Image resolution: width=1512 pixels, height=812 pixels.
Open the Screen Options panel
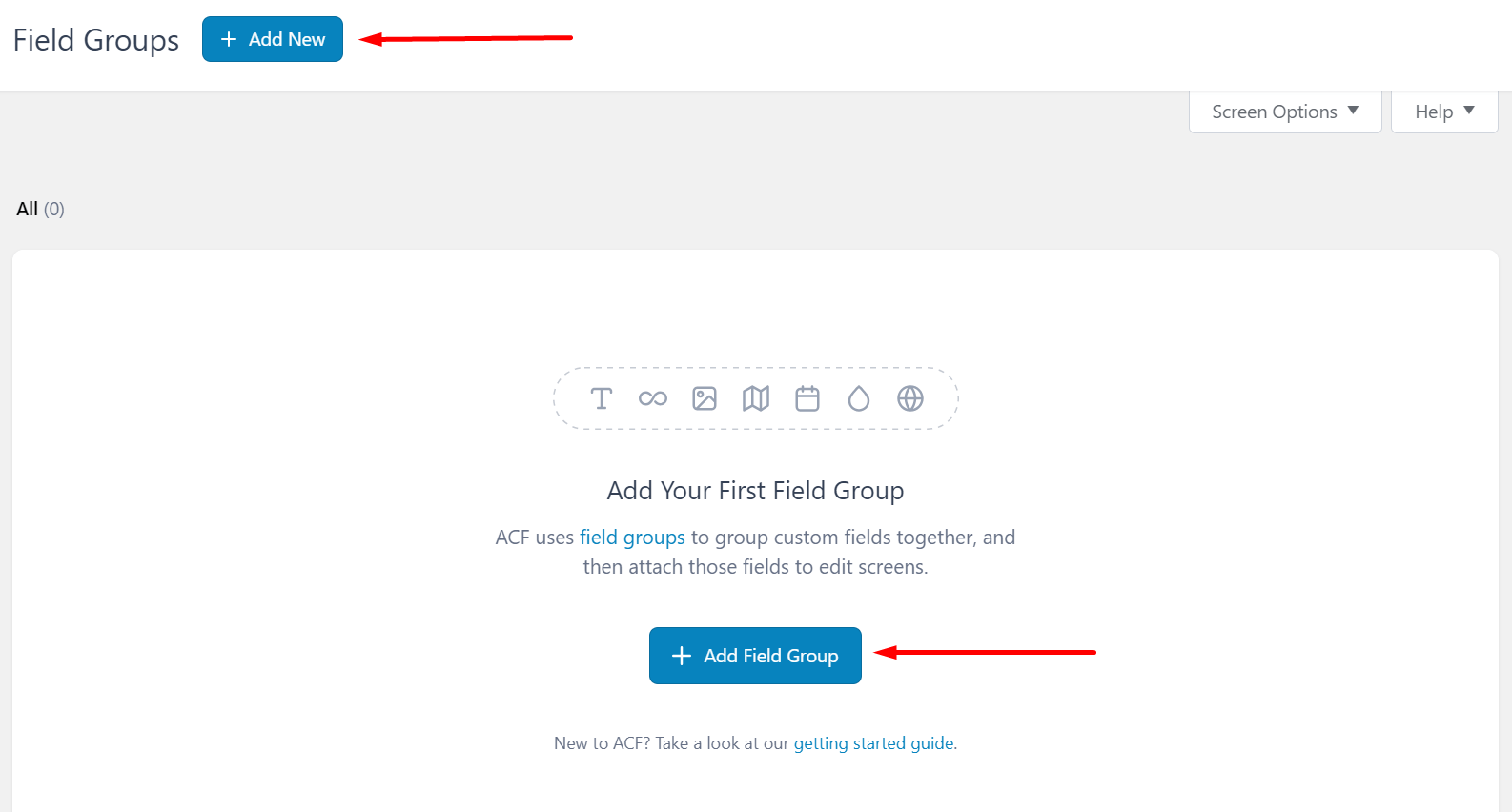(x=1284, y=112)
